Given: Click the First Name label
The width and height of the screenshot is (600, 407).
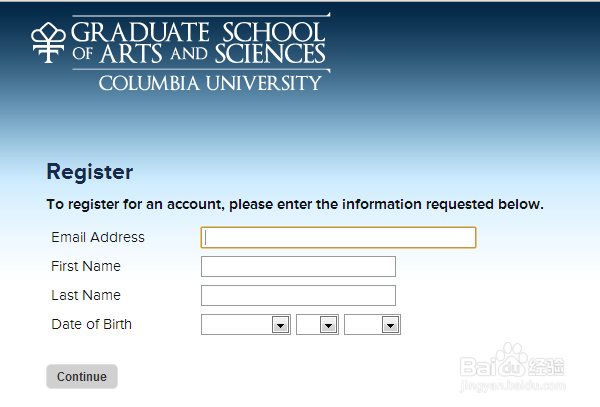Looking at the screenshot, I should pos(86,266).
